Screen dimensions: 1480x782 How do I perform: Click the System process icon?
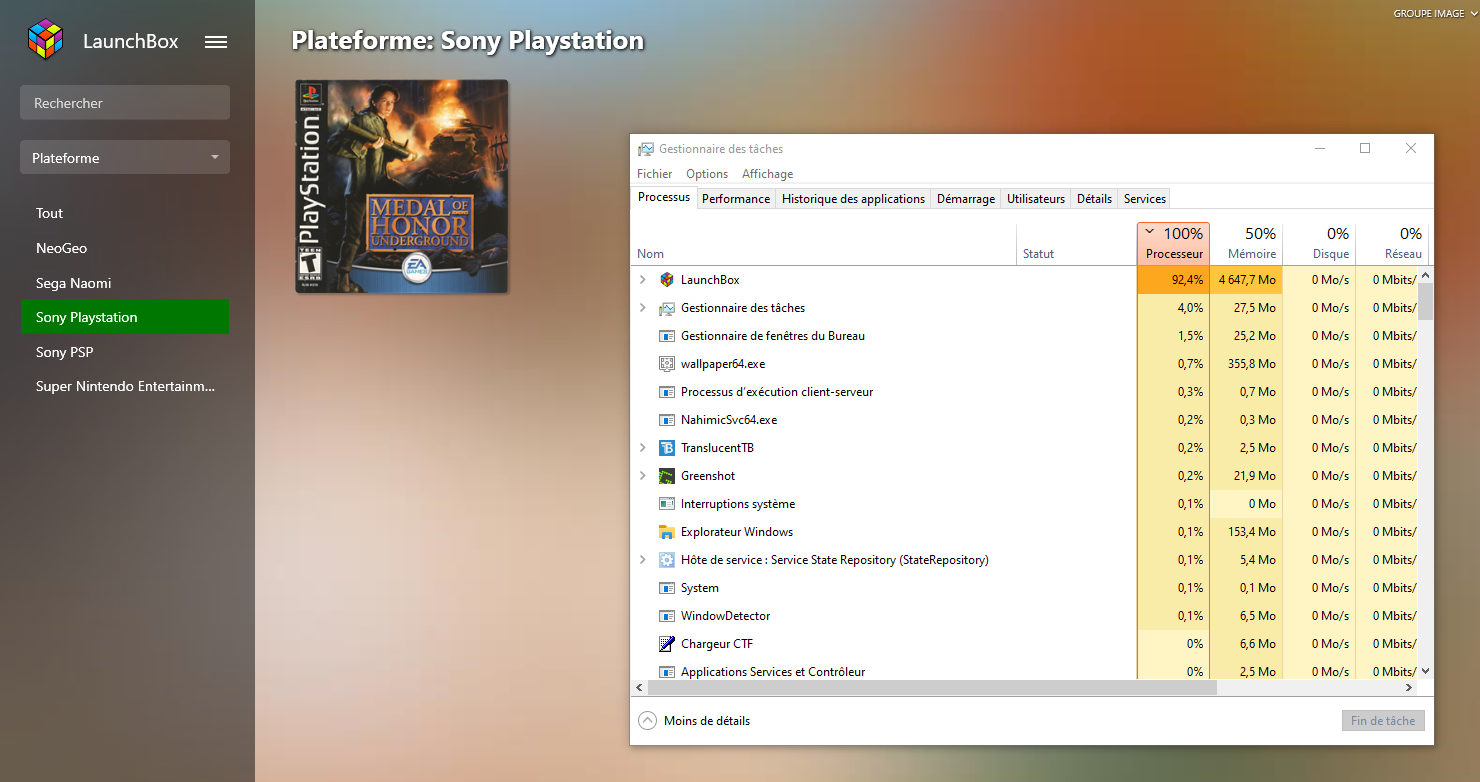coord(667,588)
